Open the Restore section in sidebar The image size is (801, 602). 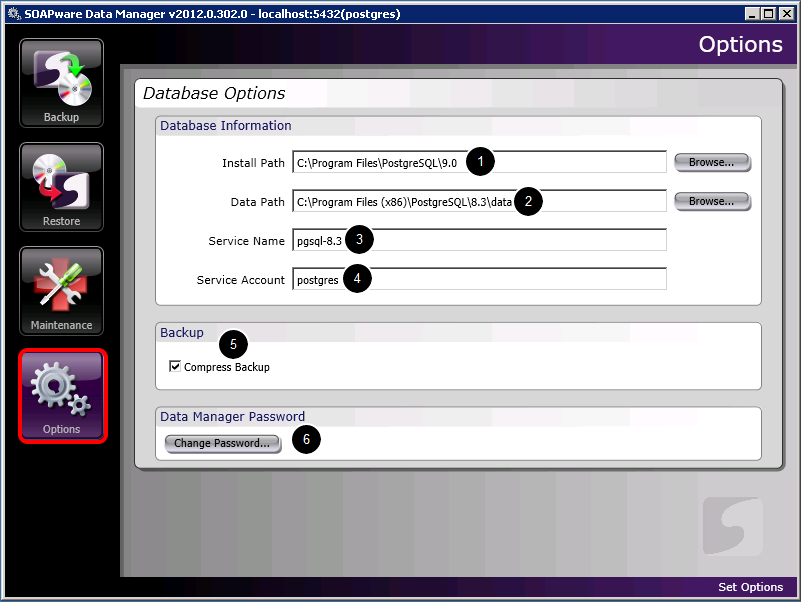(61, 187)
